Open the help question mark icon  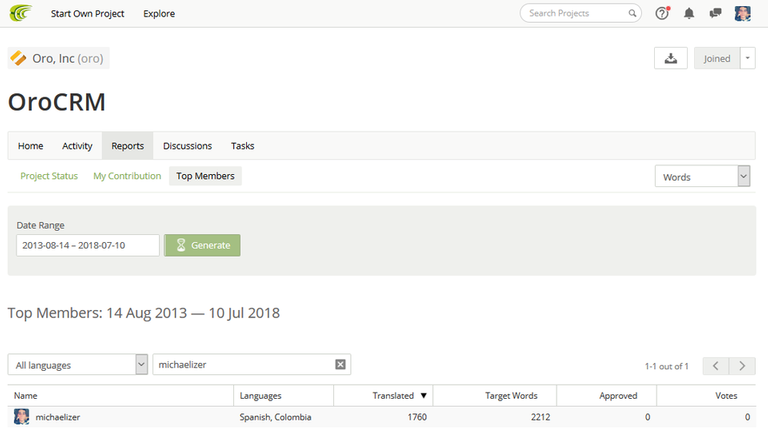pos(662,13)
